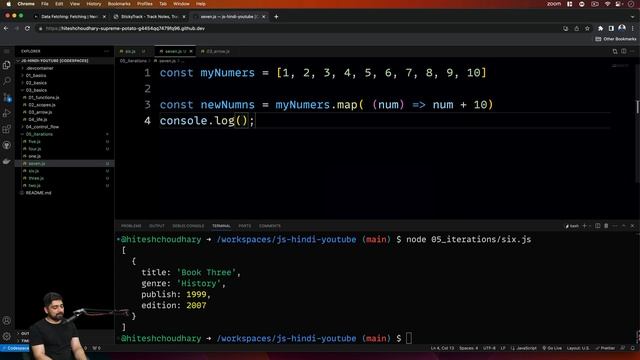Open file three.js
Screen dimensions: 640x360
(x=36, y=178)
